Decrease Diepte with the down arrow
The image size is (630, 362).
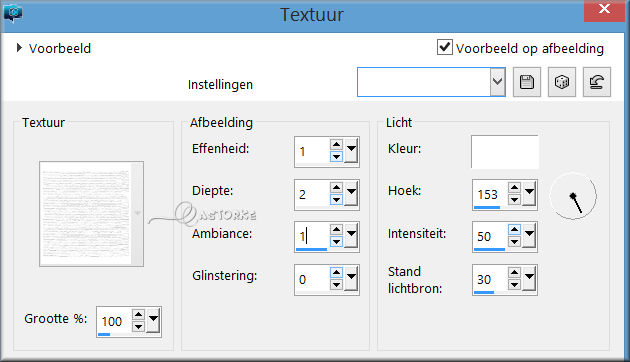coord(336,199)
